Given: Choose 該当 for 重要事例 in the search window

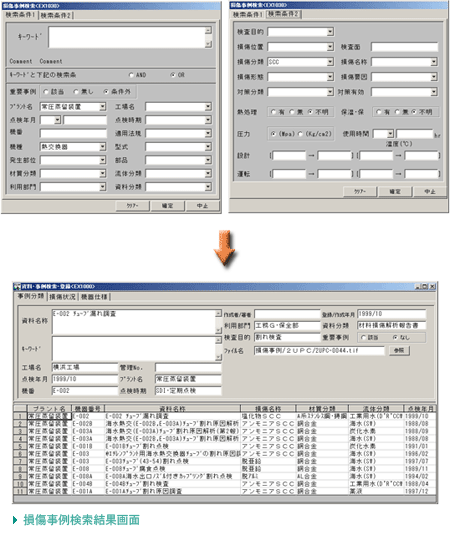Looking at the screenshot, I should (46, 92).
